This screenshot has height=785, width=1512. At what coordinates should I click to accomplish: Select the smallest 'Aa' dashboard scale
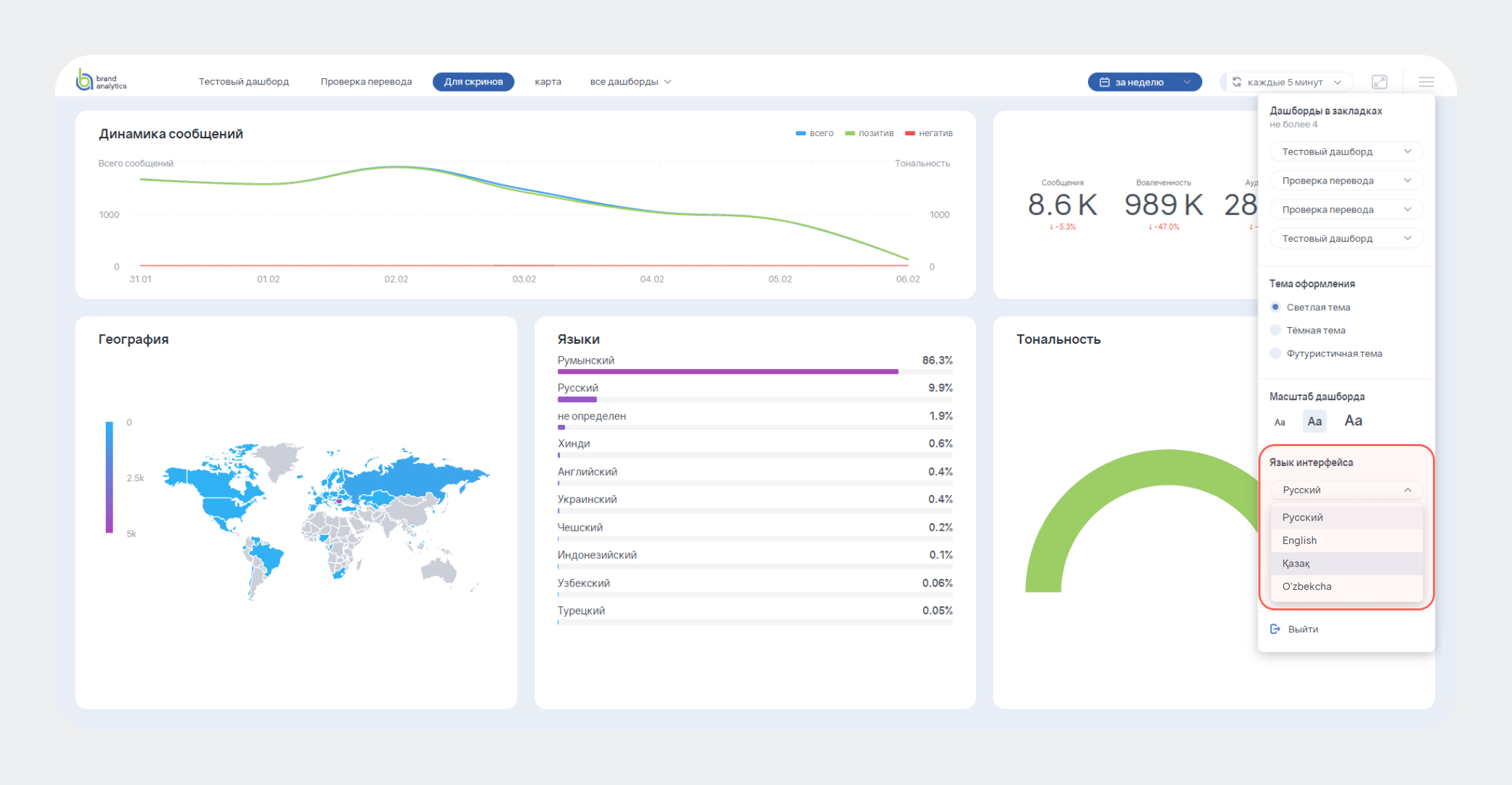tap(1279, 422)
